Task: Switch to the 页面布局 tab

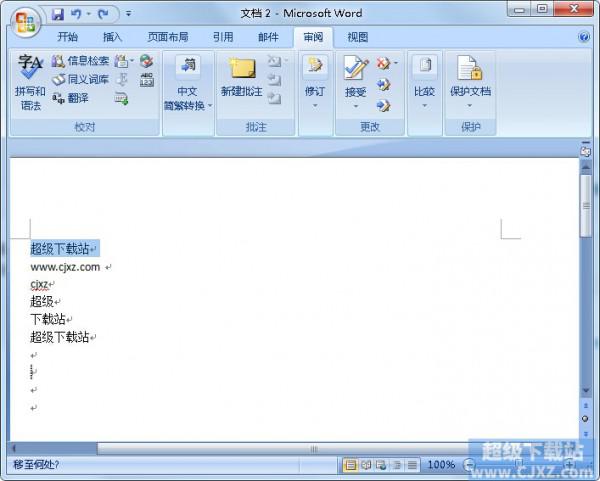Action: (168, 37)
